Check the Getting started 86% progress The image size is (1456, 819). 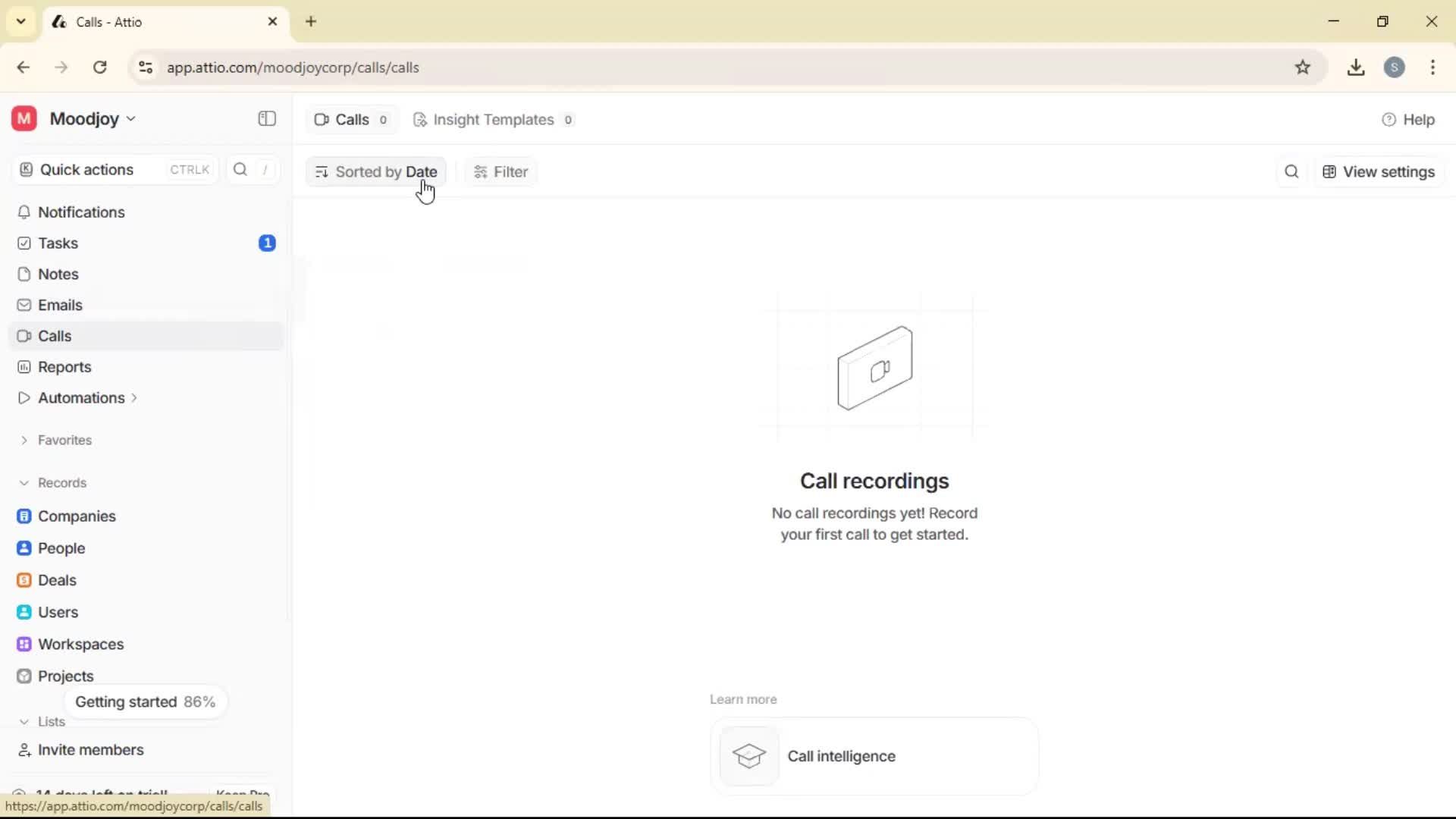pos(146,701)
